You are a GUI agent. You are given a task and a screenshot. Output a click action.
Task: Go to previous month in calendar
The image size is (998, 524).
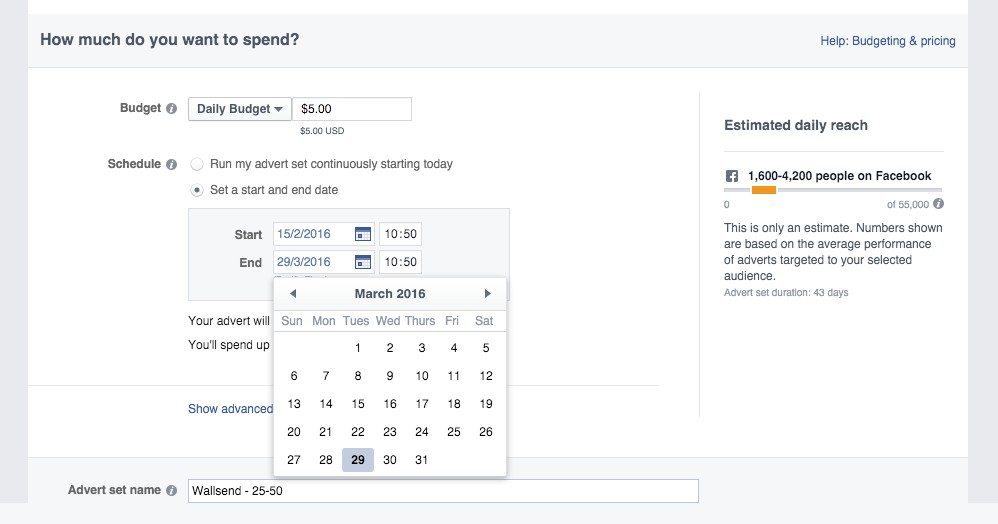[292, 294]
